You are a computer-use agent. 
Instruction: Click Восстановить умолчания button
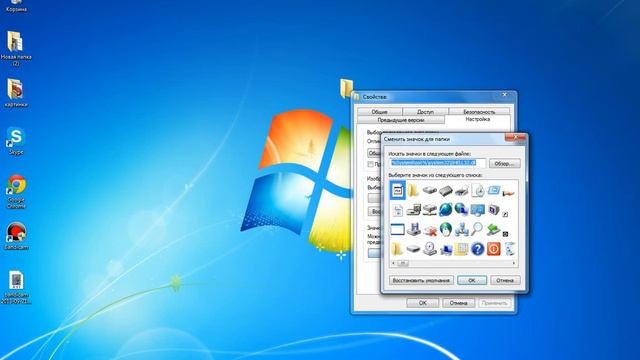pos(421,280)
